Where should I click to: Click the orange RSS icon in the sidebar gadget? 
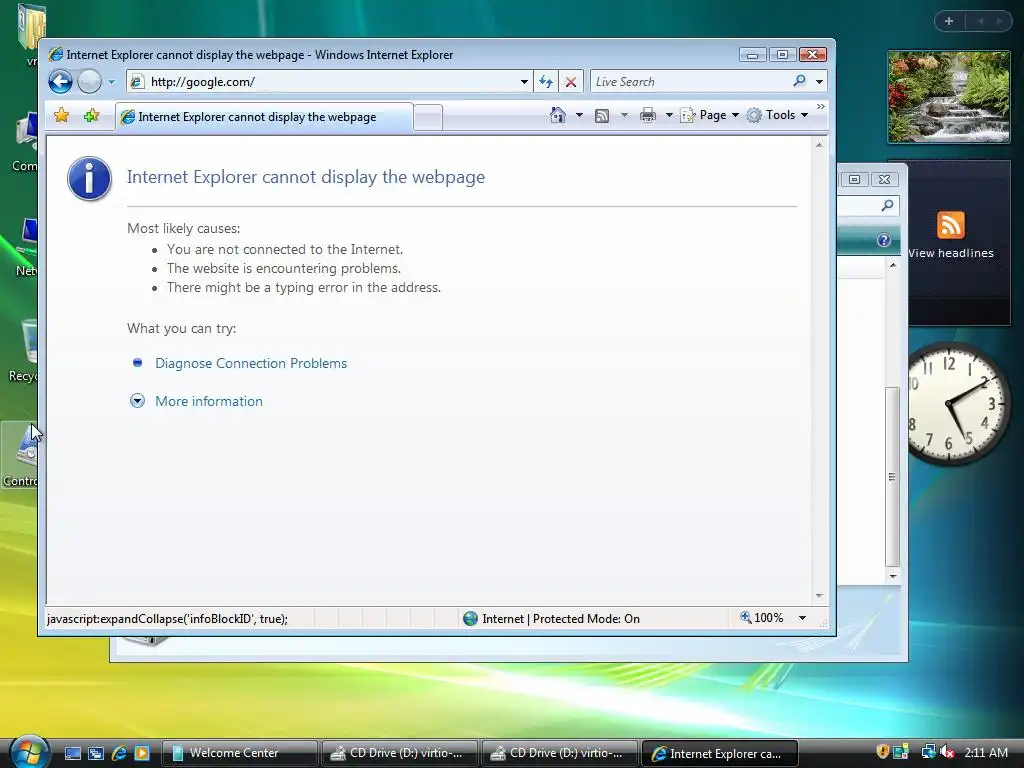tap(950, 225)
